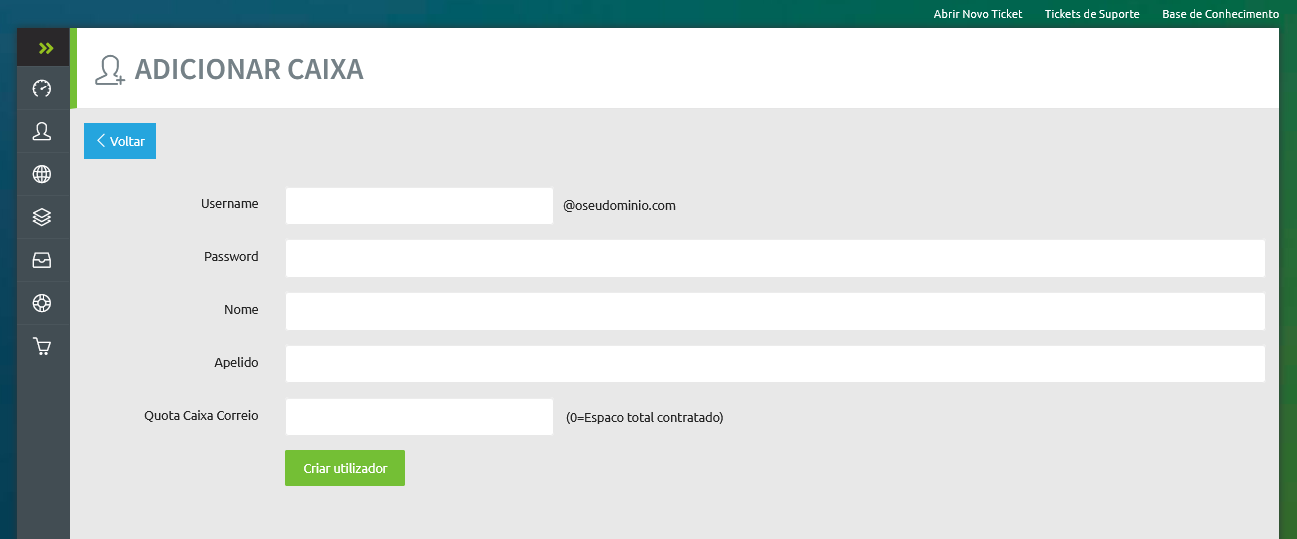This screenshot has height=539, width=1297.
Task: Click the add-user icon beside Adicionar Caixa
Action: pyautogui.click(x=109, y=70)
